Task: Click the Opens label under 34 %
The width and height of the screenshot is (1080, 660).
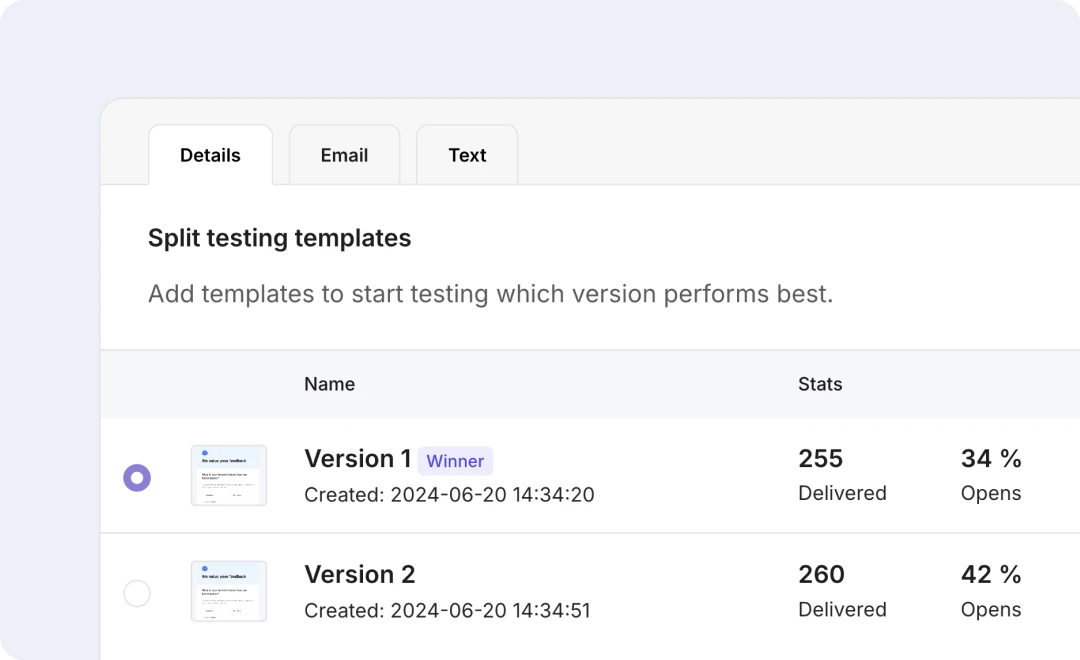Action: coord(991,494)
